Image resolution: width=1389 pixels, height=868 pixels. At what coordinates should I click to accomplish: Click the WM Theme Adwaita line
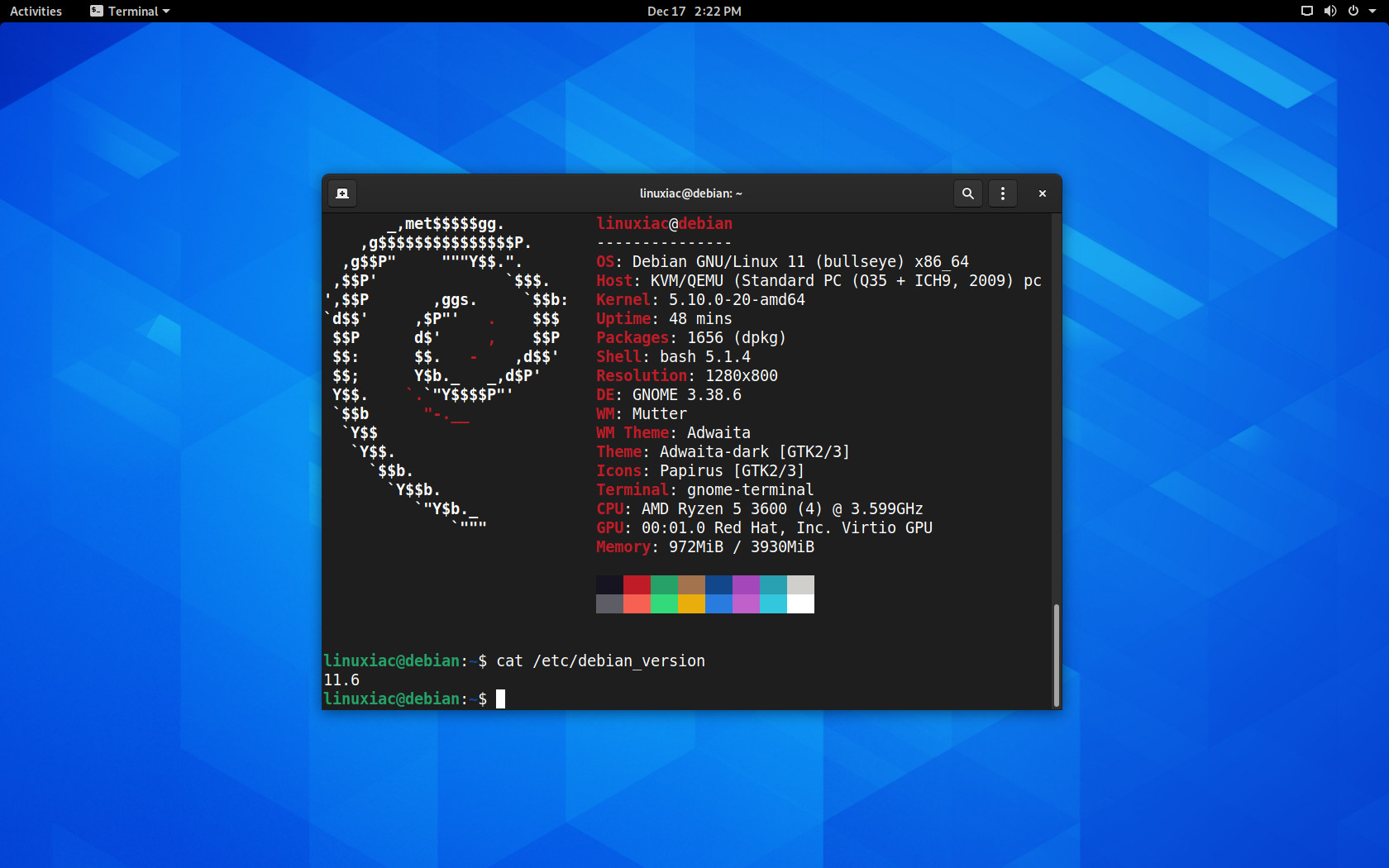coord(673,433)
